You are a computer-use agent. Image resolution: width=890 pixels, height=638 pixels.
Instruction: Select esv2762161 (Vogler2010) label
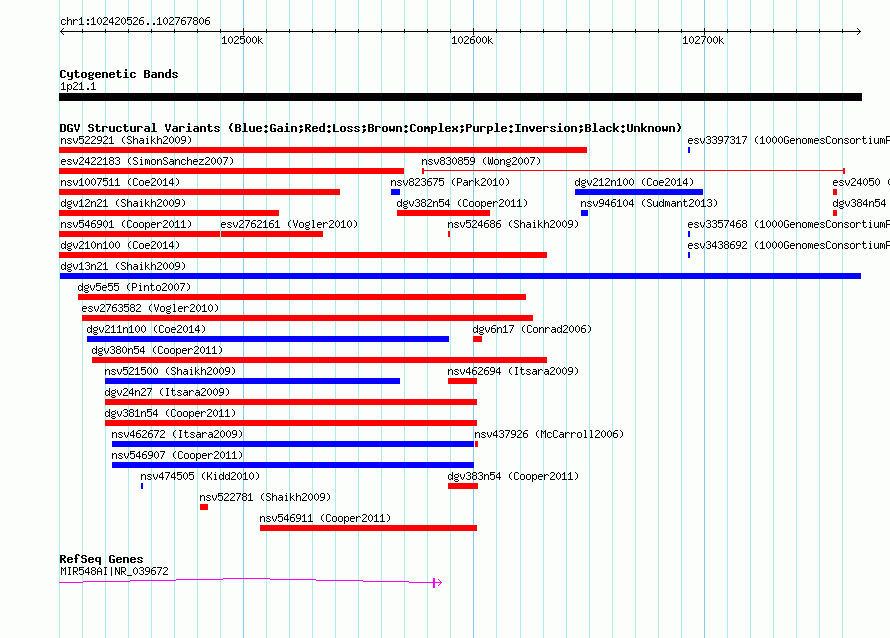pyautogui.click(x=289, y=224)
